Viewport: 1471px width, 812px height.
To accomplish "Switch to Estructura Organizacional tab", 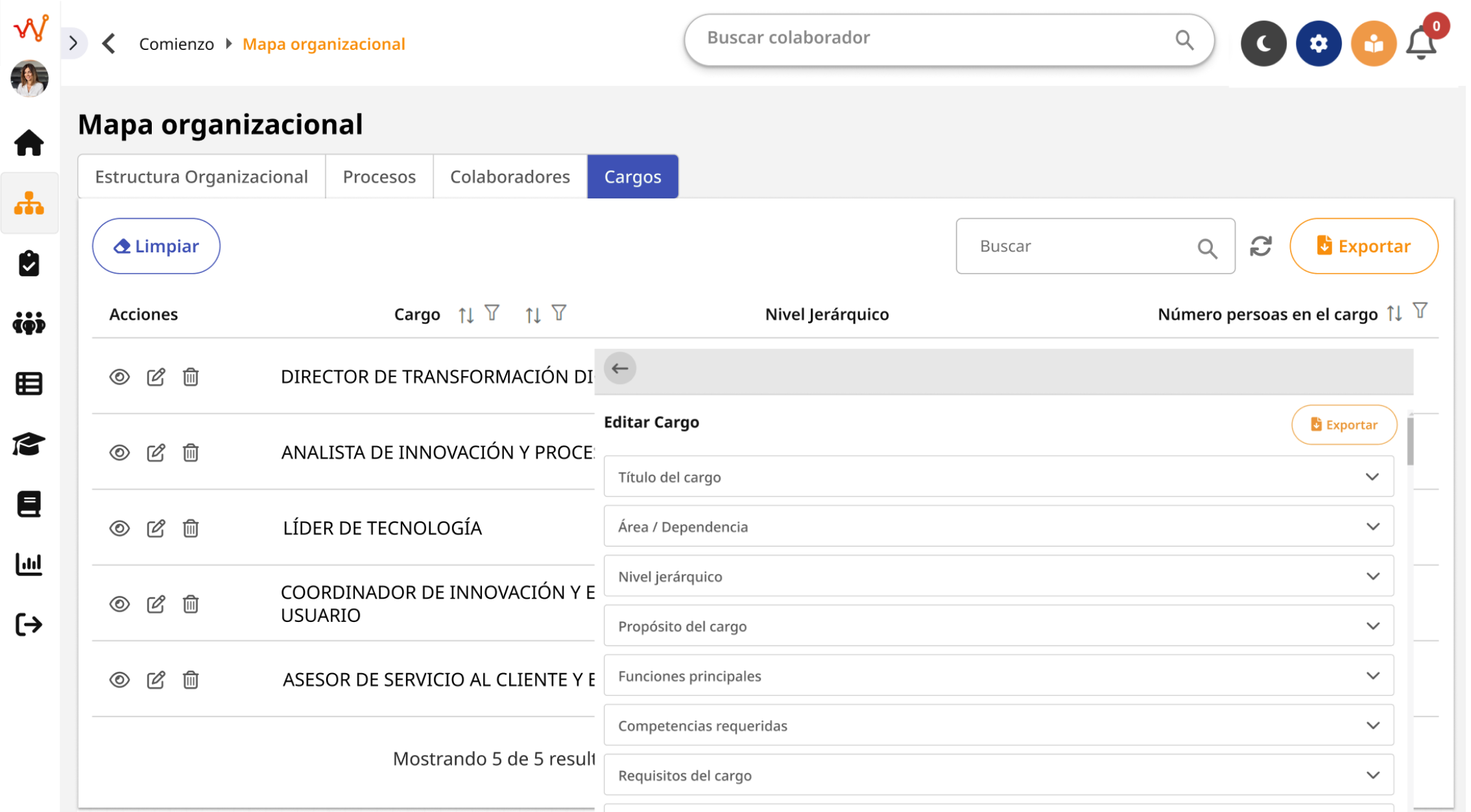I will [x=201, y=176].
